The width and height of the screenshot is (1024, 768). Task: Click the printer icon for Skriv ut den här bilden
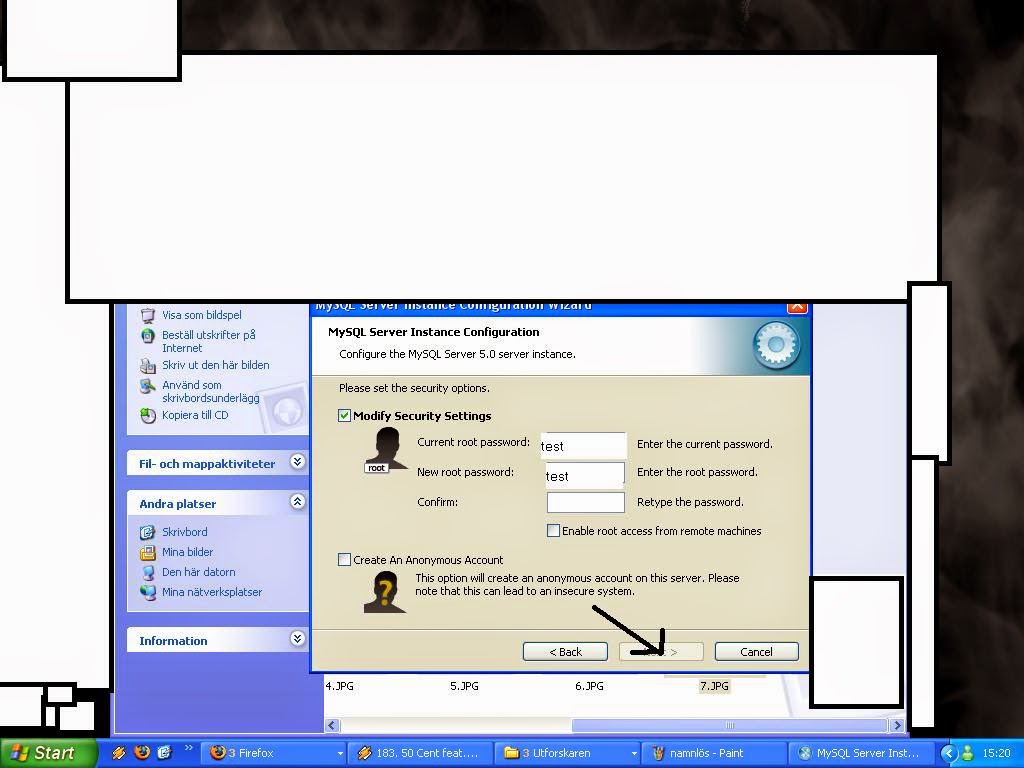coord(148,366)
